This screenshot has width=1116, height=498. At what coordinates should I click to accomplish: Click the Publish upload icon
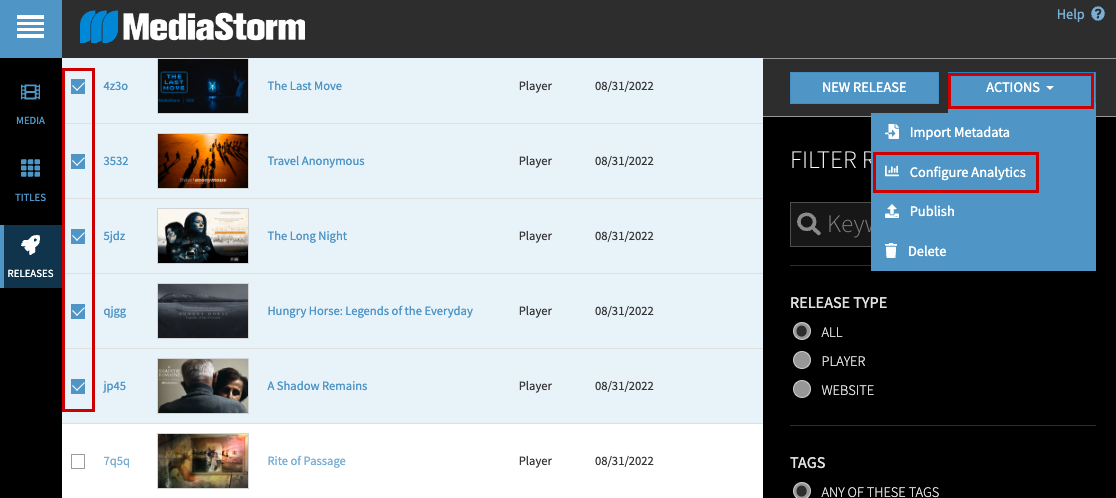click(x=892, y=211)
